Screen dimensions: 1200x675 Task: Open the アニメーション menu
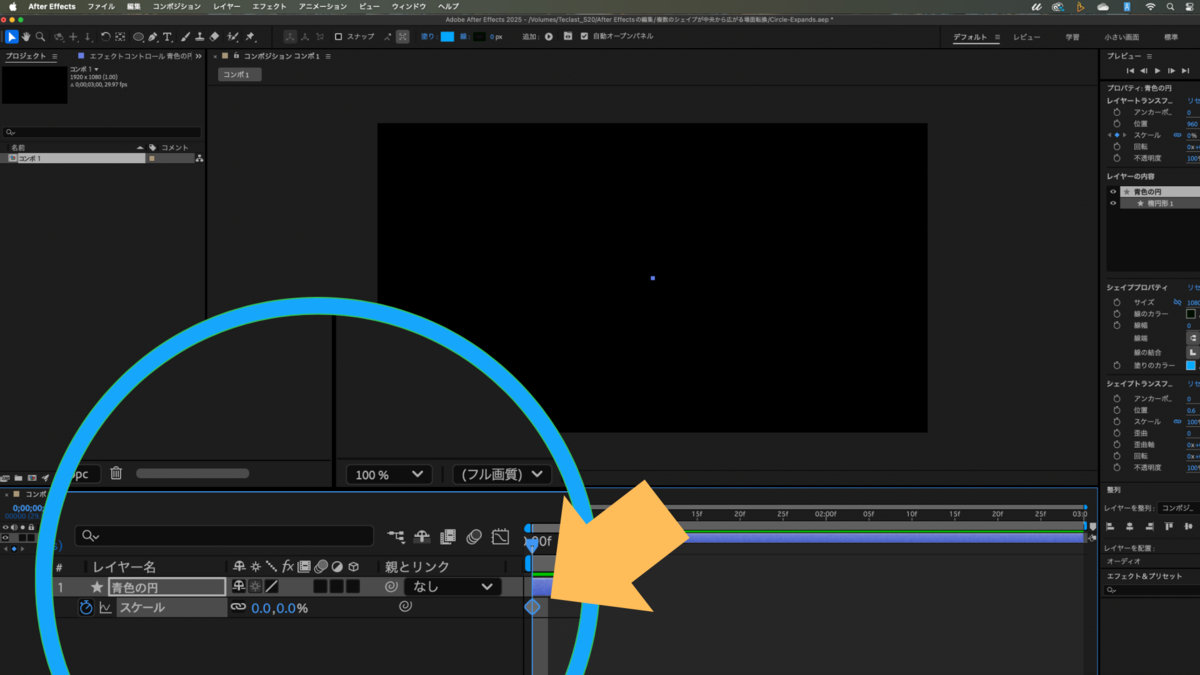[x=323, y=7]
